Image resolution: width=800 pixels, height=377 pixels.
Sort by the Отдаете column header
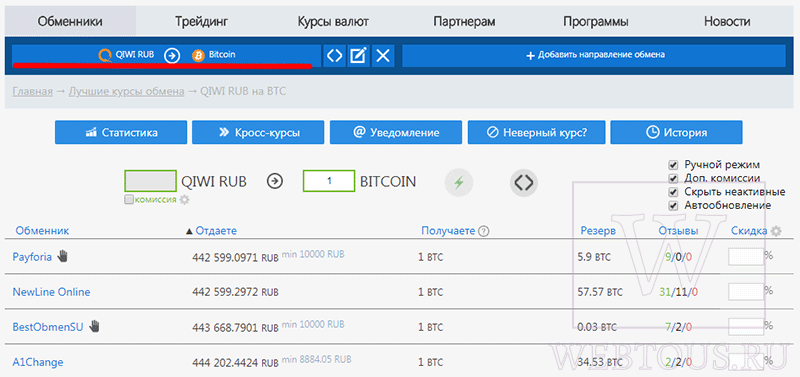(x=216, y=231)
